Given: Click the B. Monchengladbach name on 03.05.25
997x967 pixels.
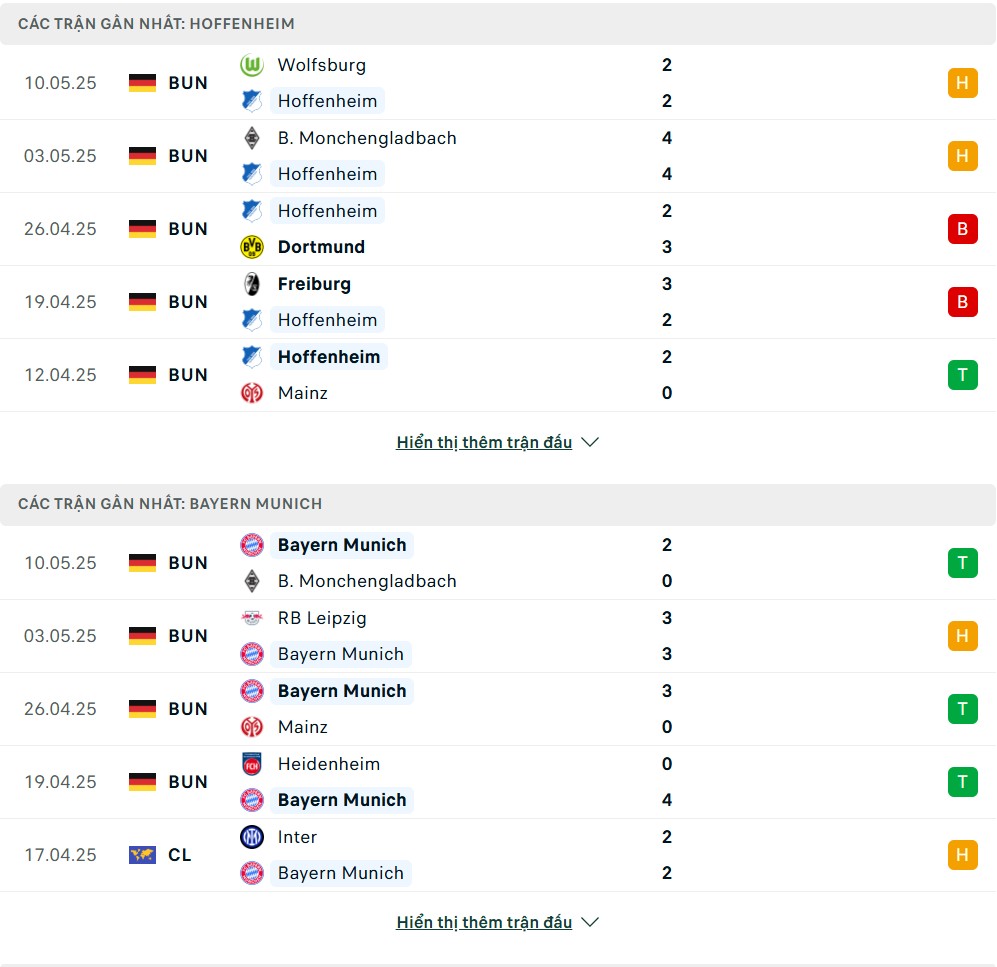Looking at the screenshot, I should pos(367,138).
